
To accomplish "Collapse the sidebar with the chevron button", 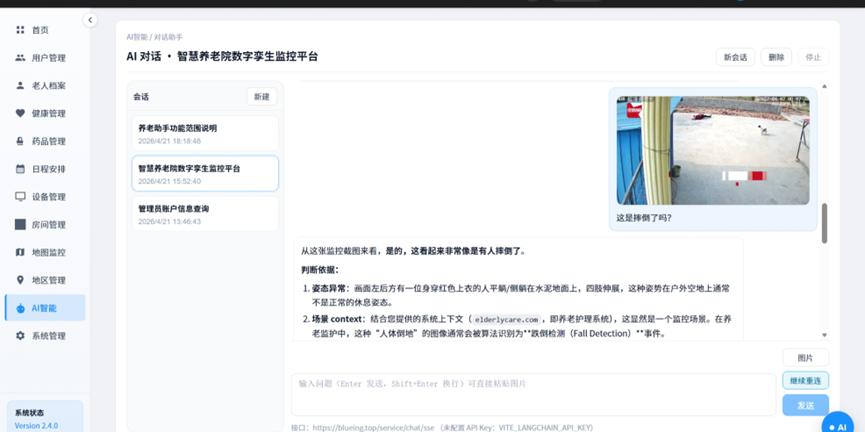I will (90, 20).
